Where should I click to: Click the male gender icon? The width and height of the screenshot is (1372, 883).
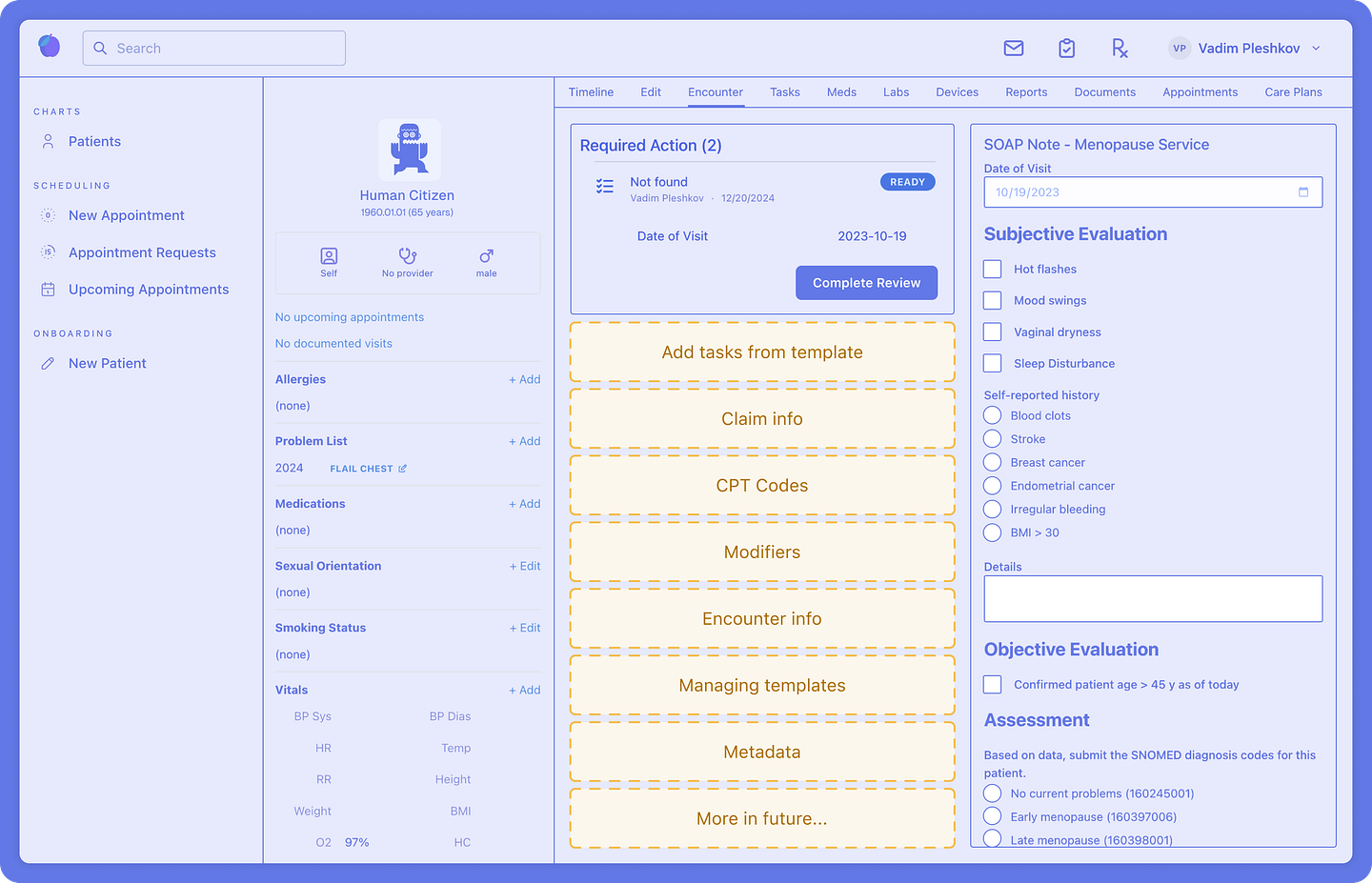tap(487, 256)
